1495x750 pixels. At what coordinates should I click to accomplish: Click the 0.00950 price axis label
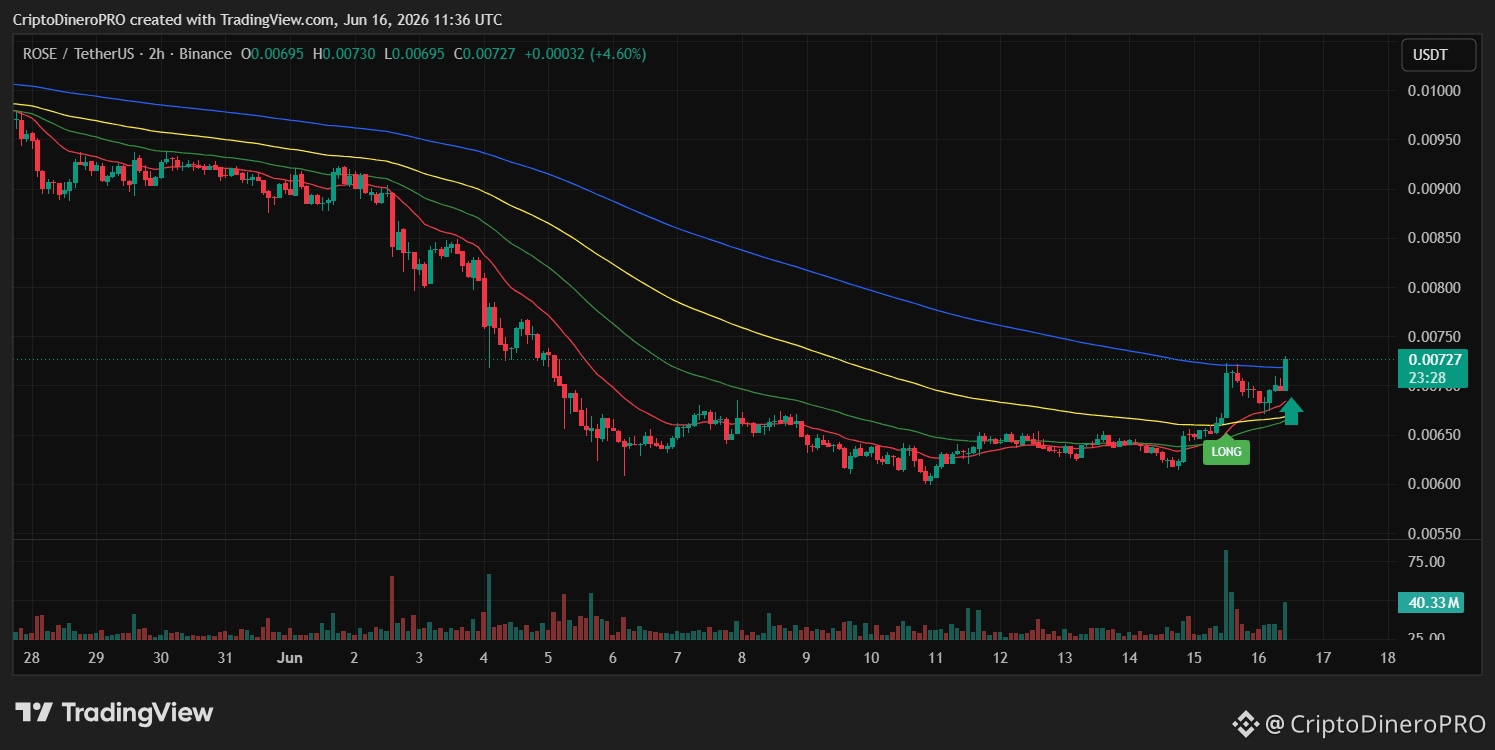[1433, 140]
